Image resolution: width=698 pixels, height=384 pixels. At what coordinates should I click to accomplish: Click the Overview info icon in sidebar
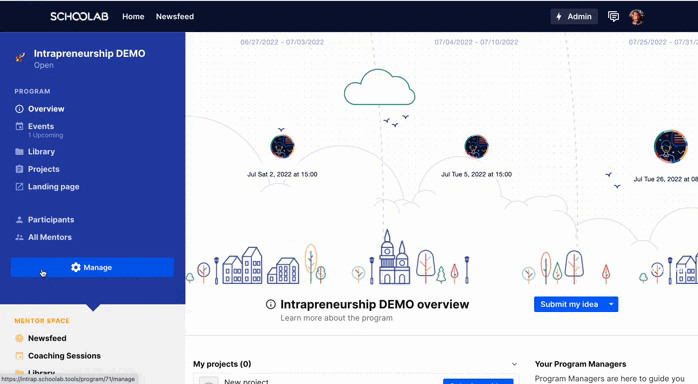[x=19, y=109]
